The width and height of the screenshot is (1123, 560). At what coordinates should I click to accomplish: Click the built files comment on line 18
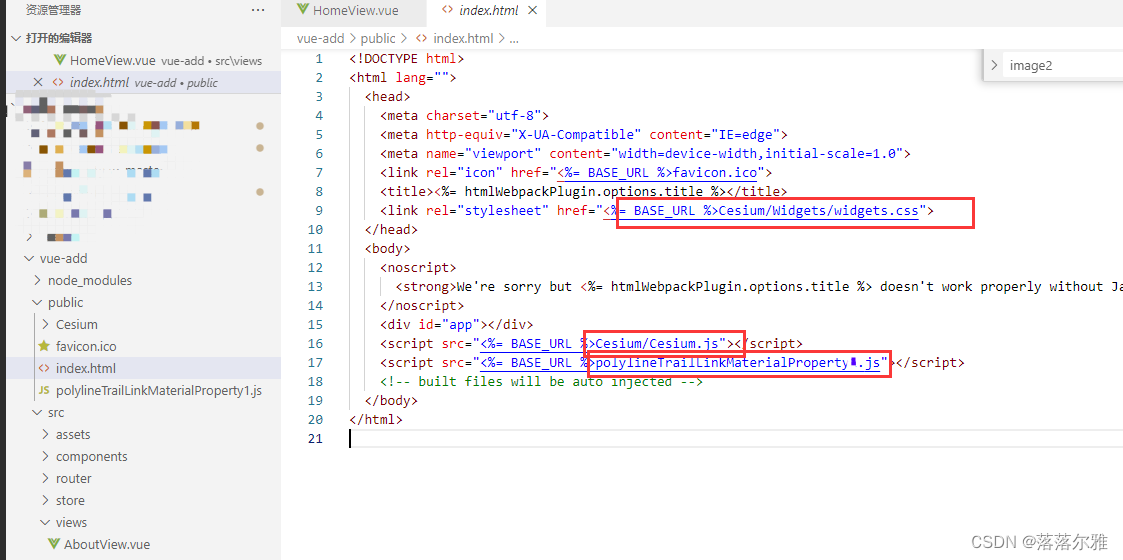541,382
